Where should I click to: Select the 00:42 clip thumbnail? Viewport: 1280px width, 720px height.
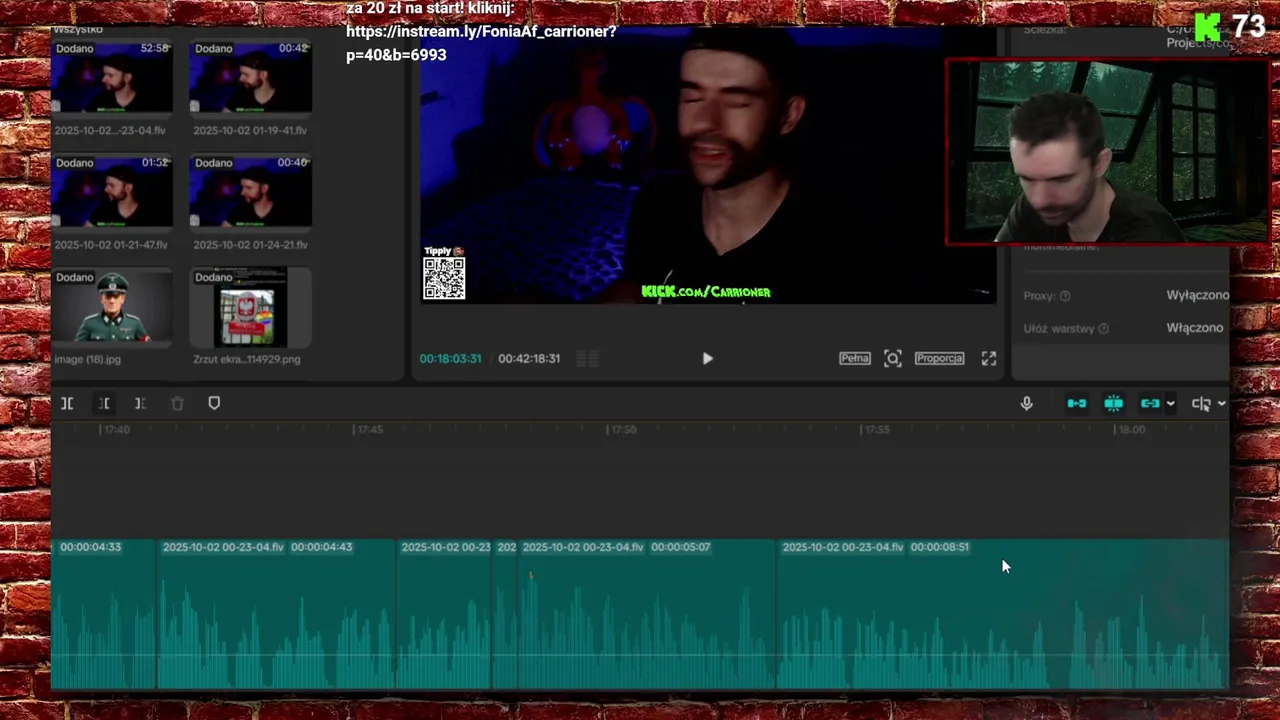[x=251, y=77]
